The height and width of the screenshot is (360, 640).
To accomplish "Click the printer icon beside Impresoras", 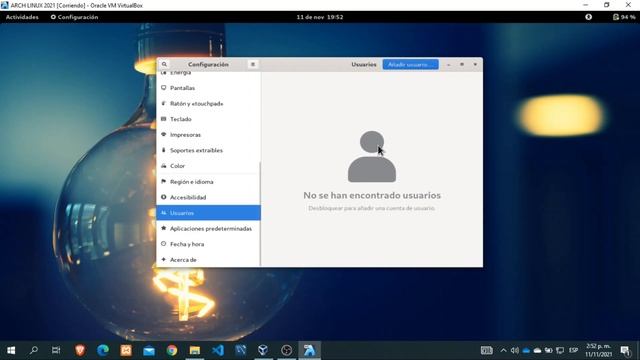I will pyautogui.click(x=164, y=134).
